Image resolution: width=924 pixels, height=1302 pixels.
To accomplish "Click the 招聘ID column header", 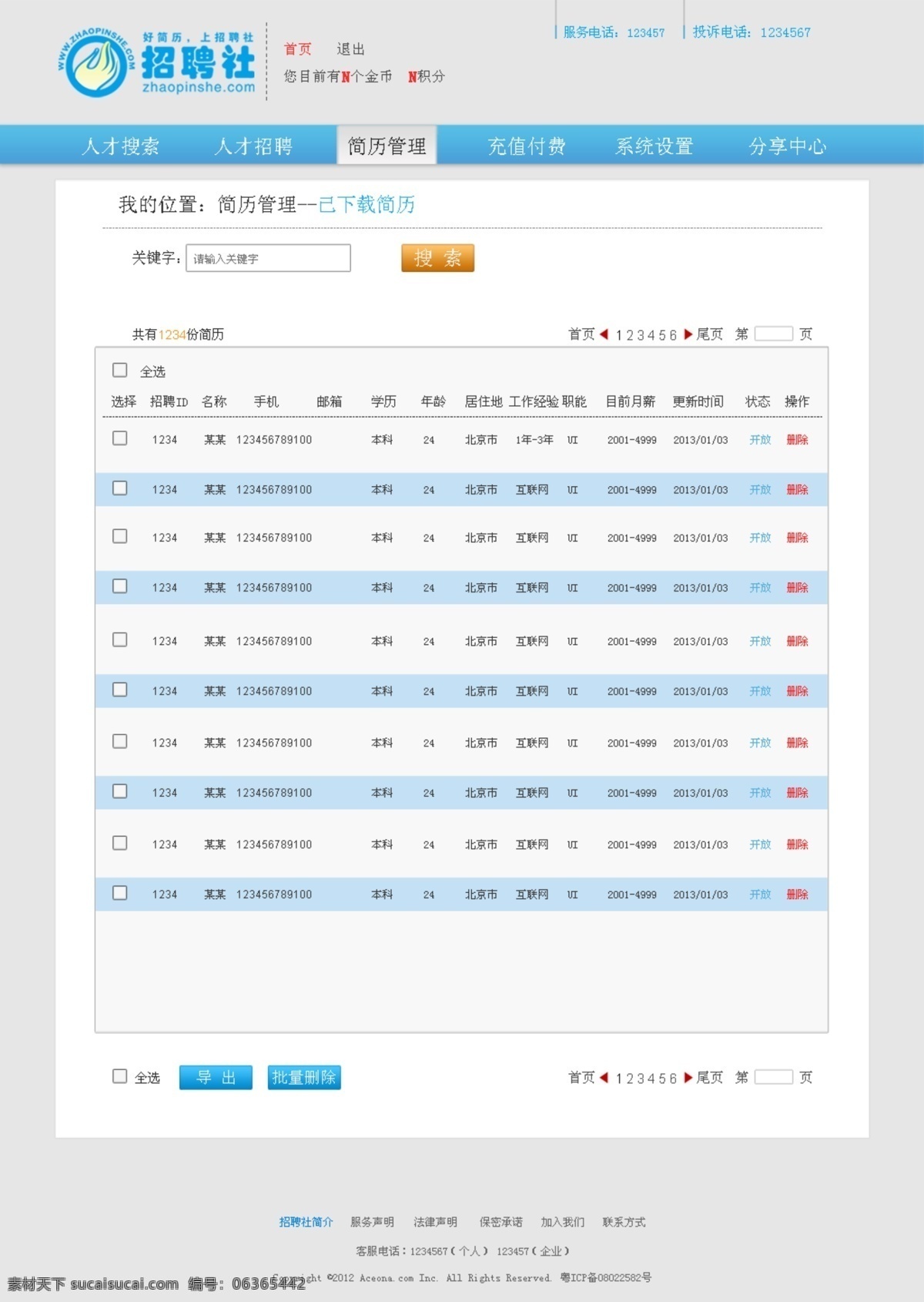I will pyautogui.click(x=169, y=401).
